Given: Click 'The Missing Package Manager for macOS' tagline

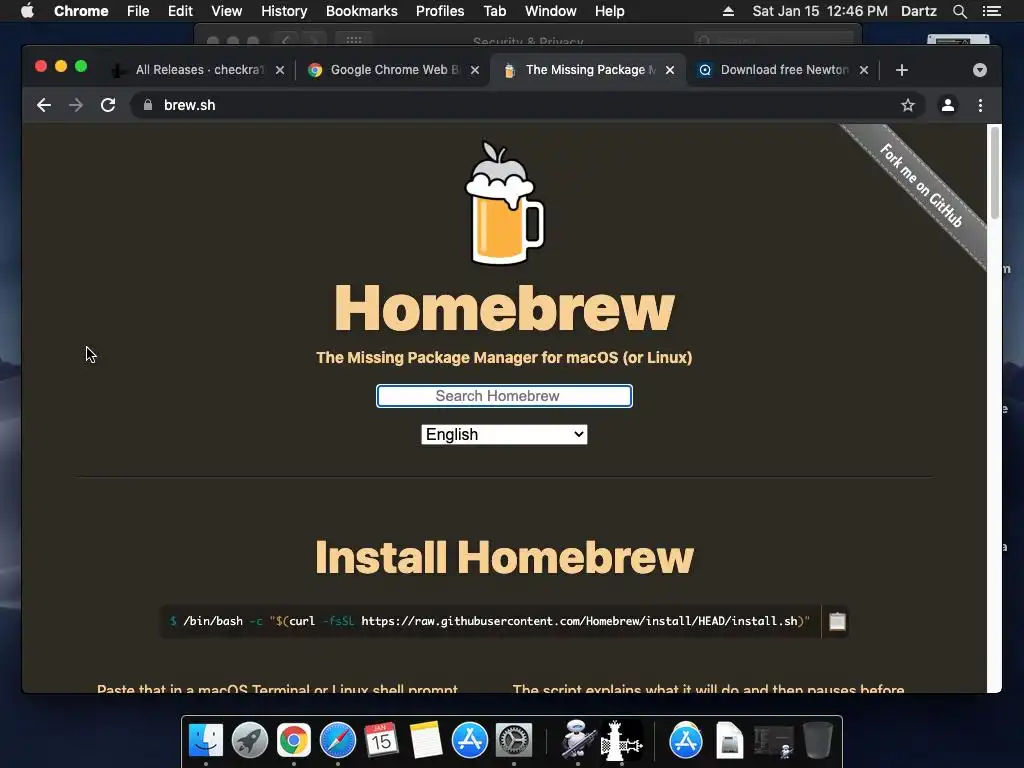Looking at the screenshot, I should [504, 358].
